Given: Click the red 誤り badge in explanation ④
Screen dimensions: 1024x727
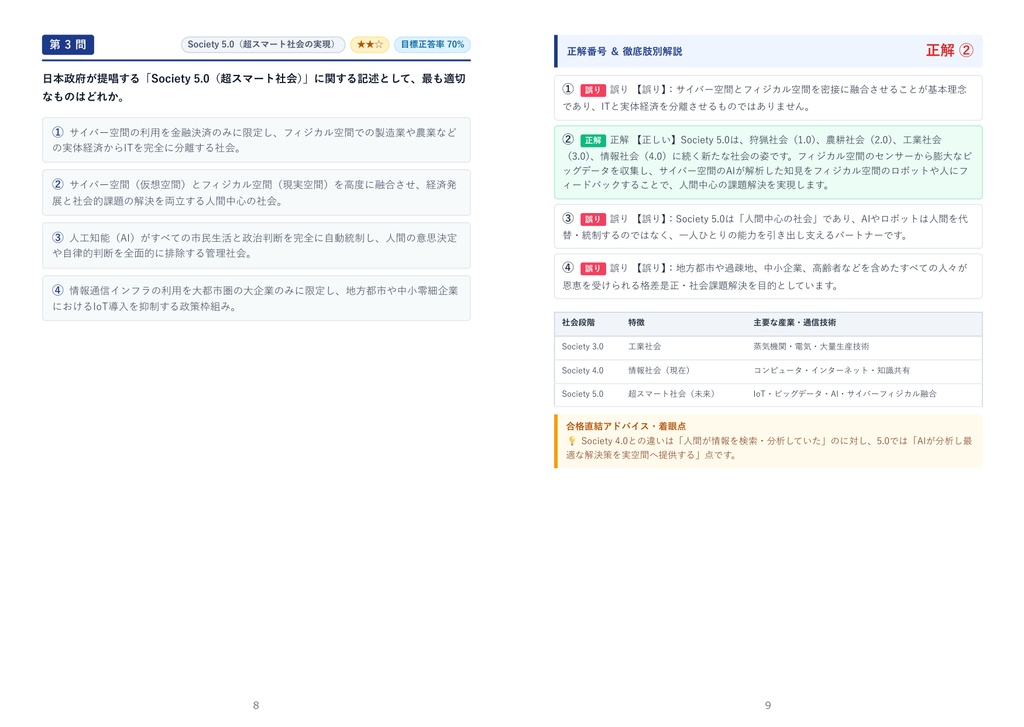Looking at the screenshot, I should pos(592,268).
